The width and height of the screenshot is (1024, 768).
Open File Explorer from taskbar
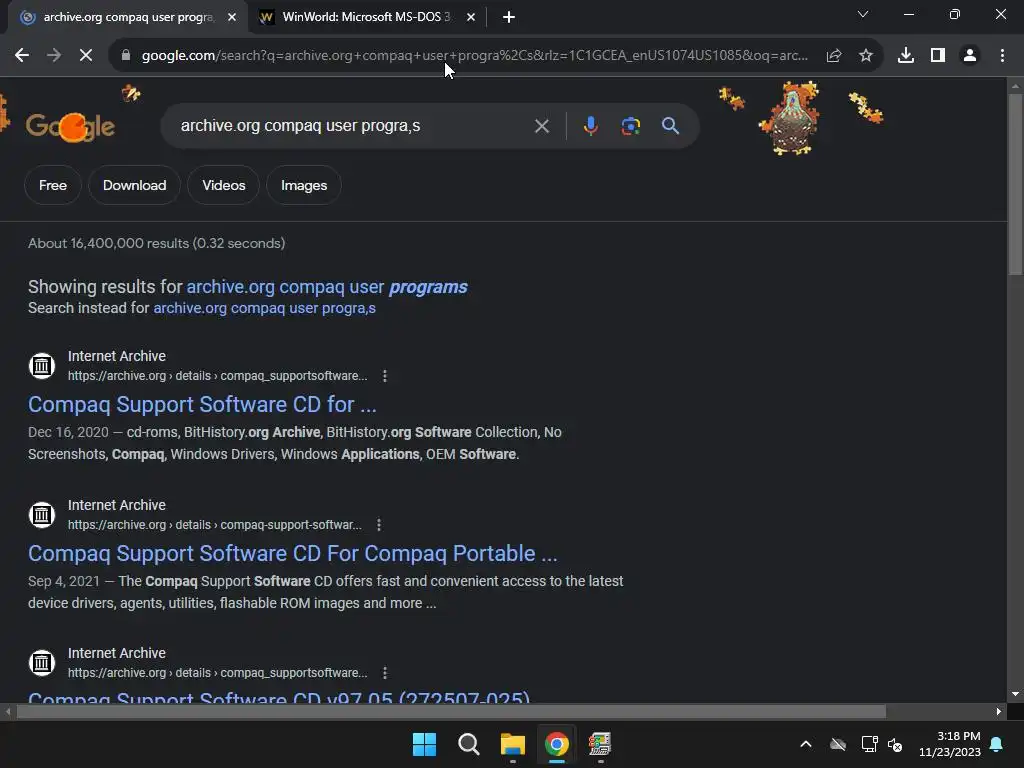point(513,744)
